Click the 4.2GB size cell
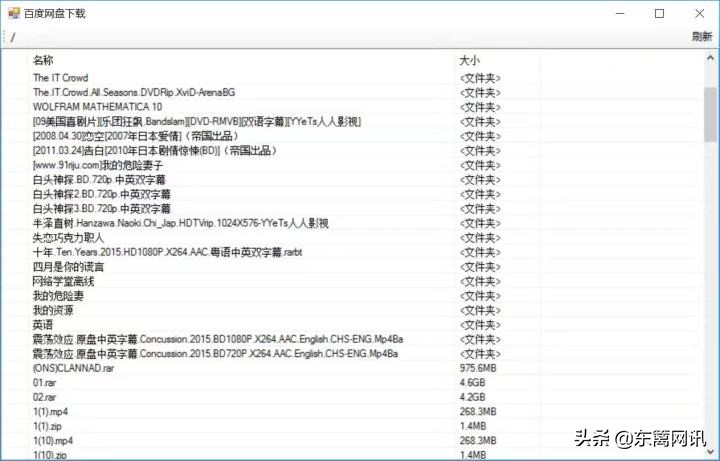Image resolution: width=720 pixels, height=461 pixels. click(472, 398)
